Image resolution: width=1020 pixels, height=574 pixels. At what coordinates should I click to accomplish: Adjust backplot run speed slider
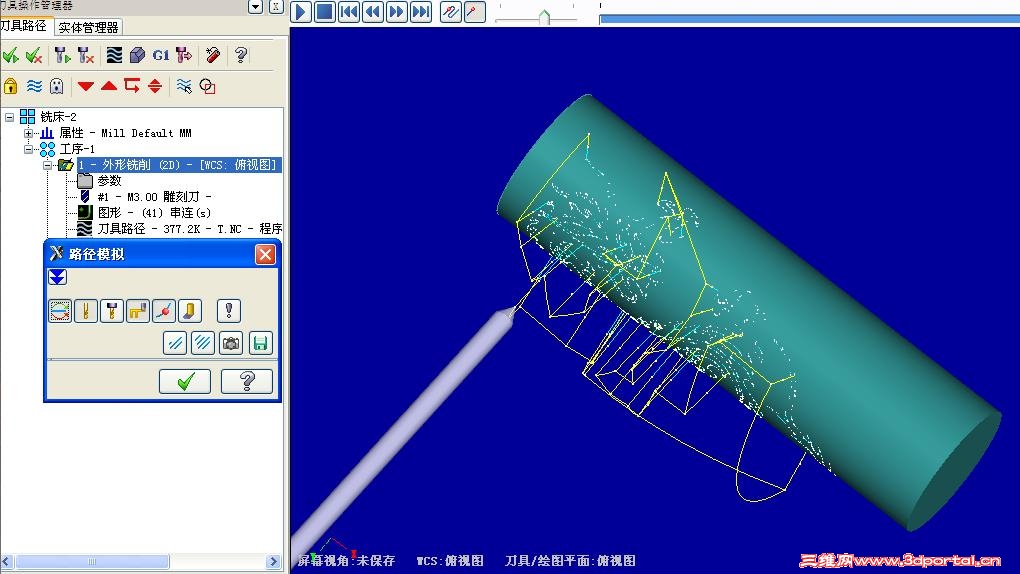[544, 17]
